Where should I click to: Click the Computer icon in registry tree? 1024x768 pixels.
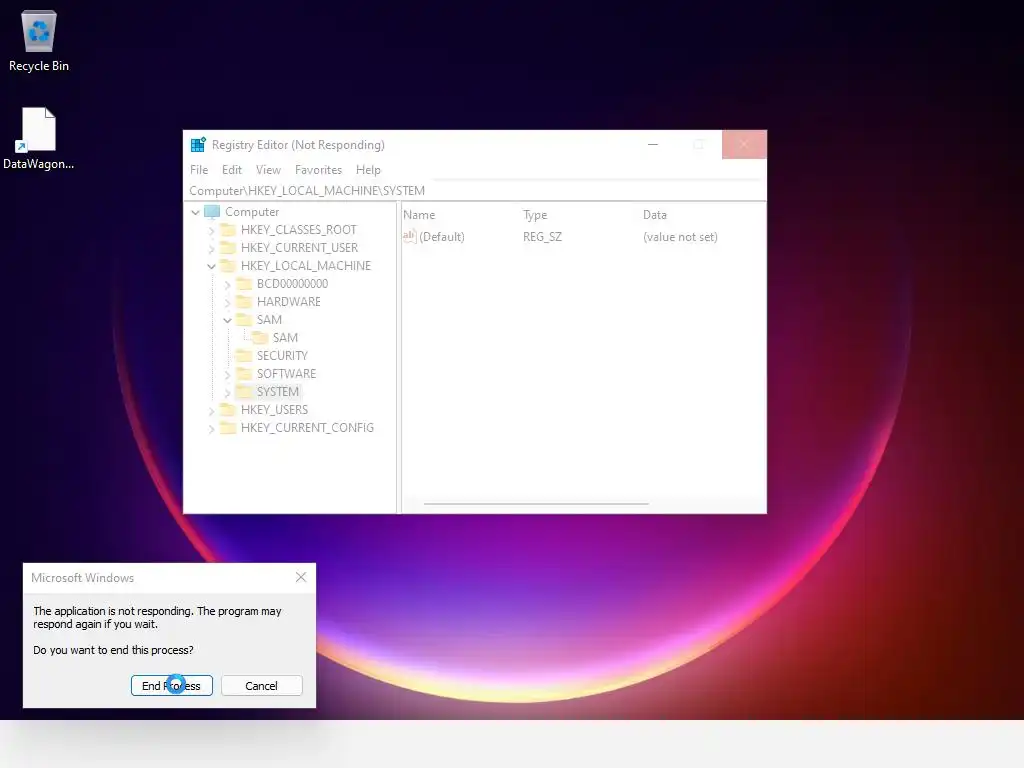[212, 212]
